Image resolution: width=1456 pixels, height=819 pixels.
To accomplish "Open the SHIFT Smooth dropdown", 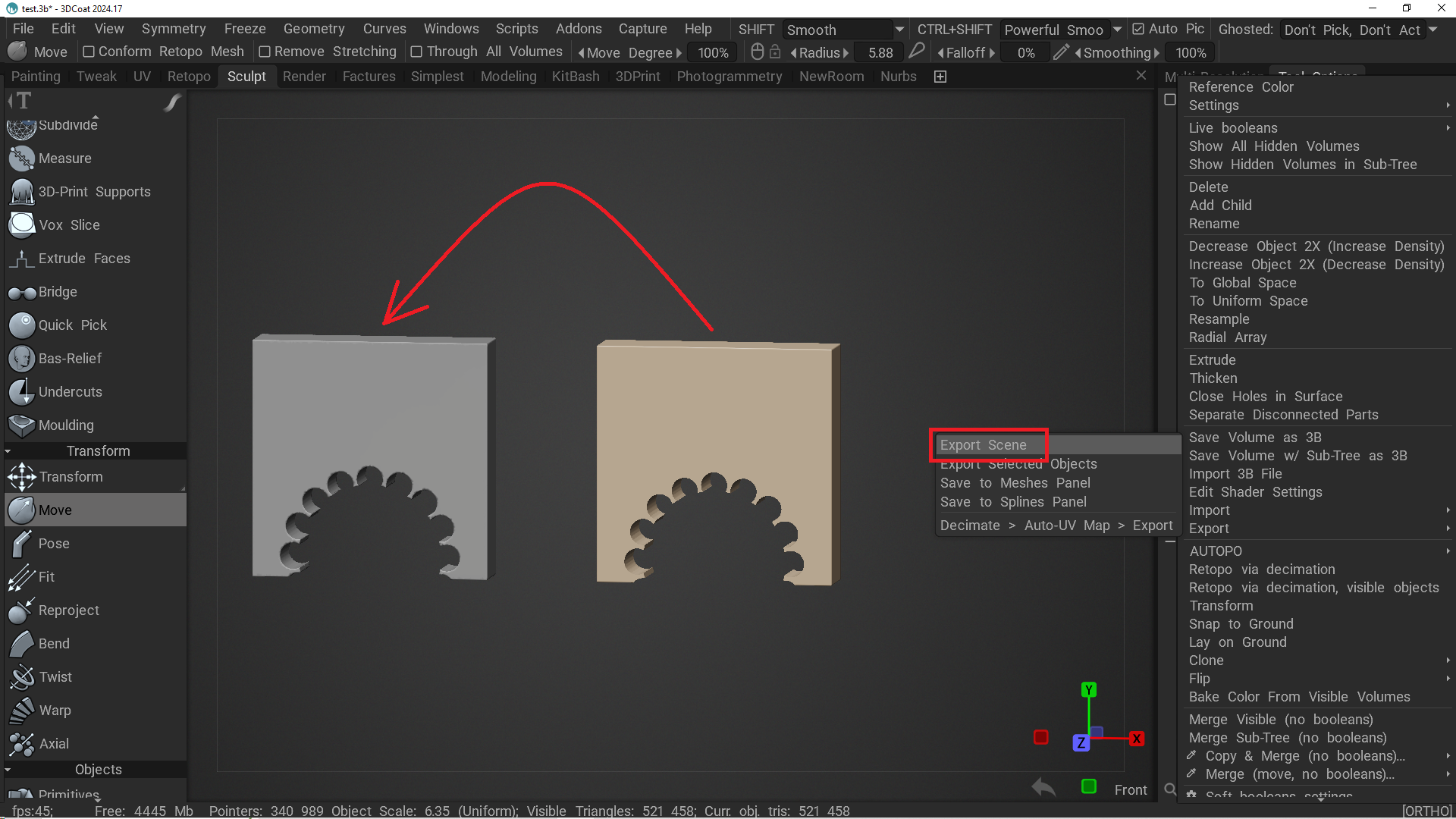I will click(x=899, y=30).
